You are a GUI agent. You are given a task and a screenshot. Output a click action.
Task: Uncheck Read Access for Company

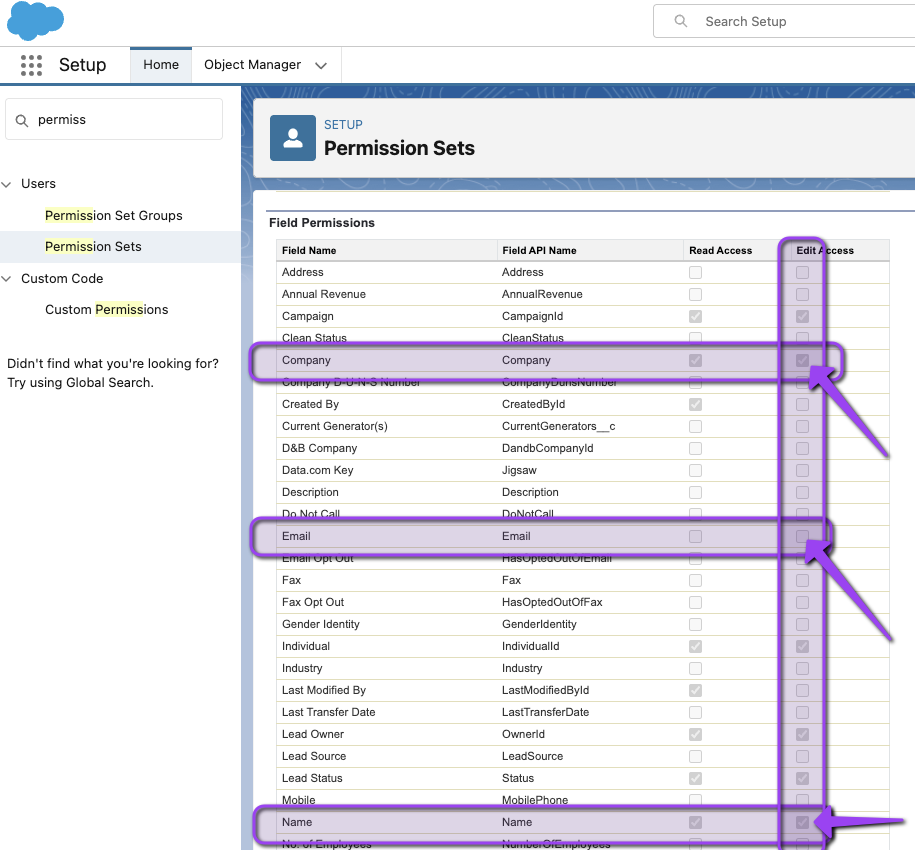point(695,361)
